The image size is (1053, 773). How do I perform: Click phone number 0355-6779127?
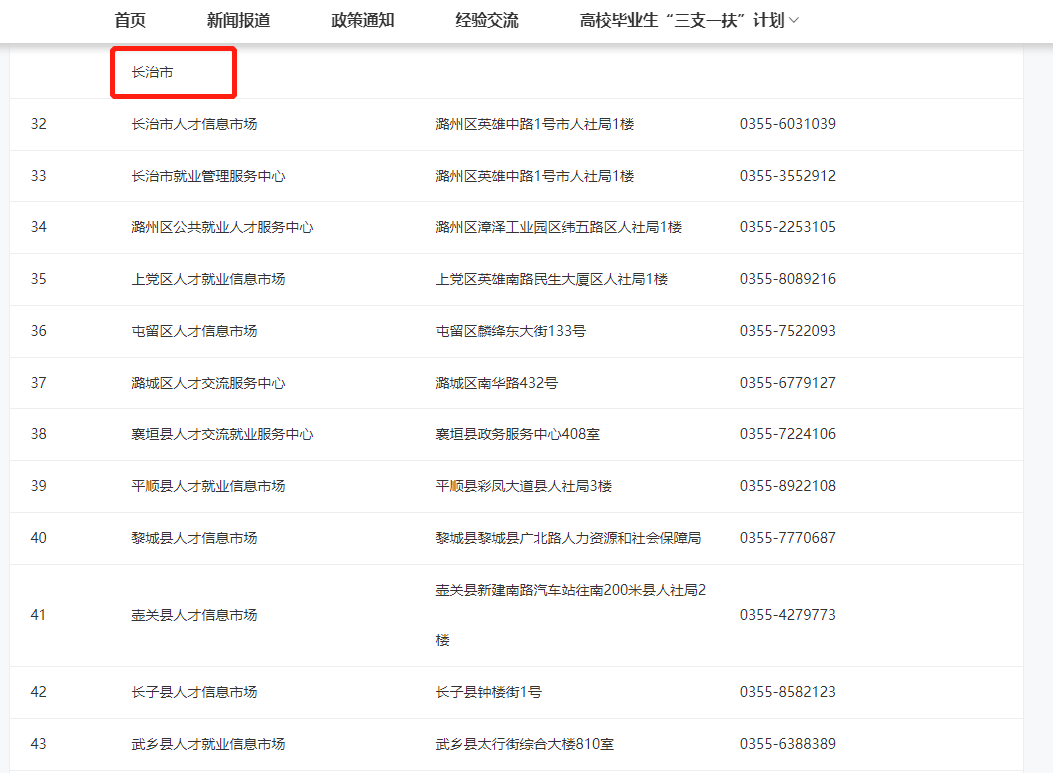point(788,383)
